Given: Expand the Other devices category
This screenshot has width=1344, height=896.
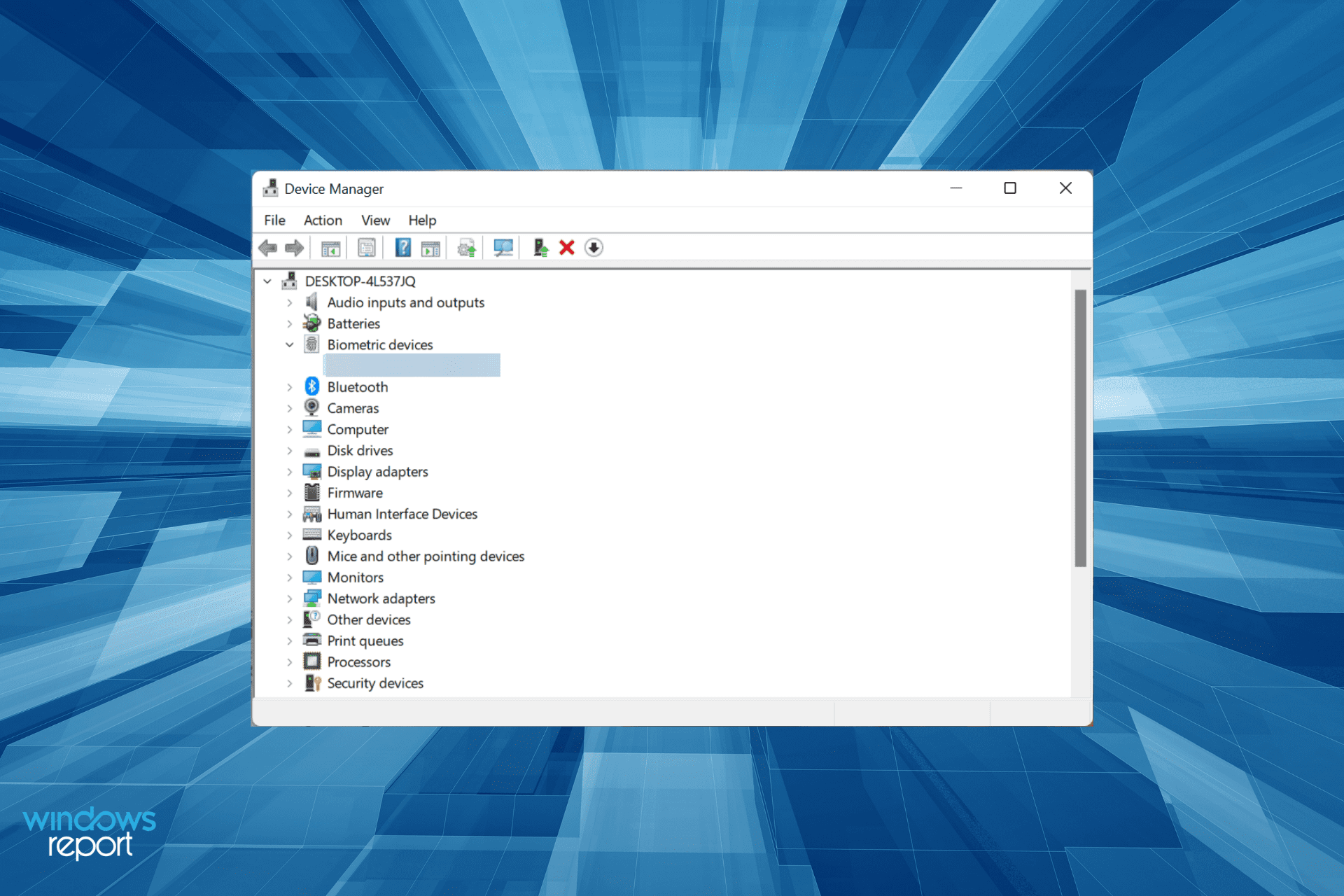Looking at the screenshot, I should [x=290, y=619].
